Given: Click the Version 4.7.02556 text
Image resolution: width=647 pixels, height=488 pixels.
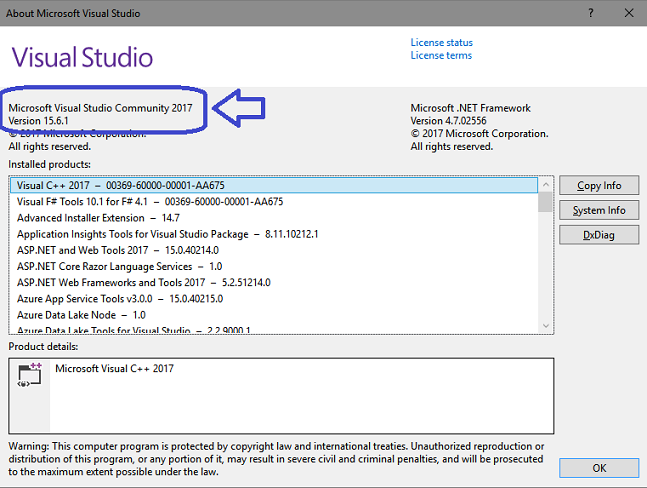Looking at the screenshot, I should pyautogui.click(x=449, y=121).
